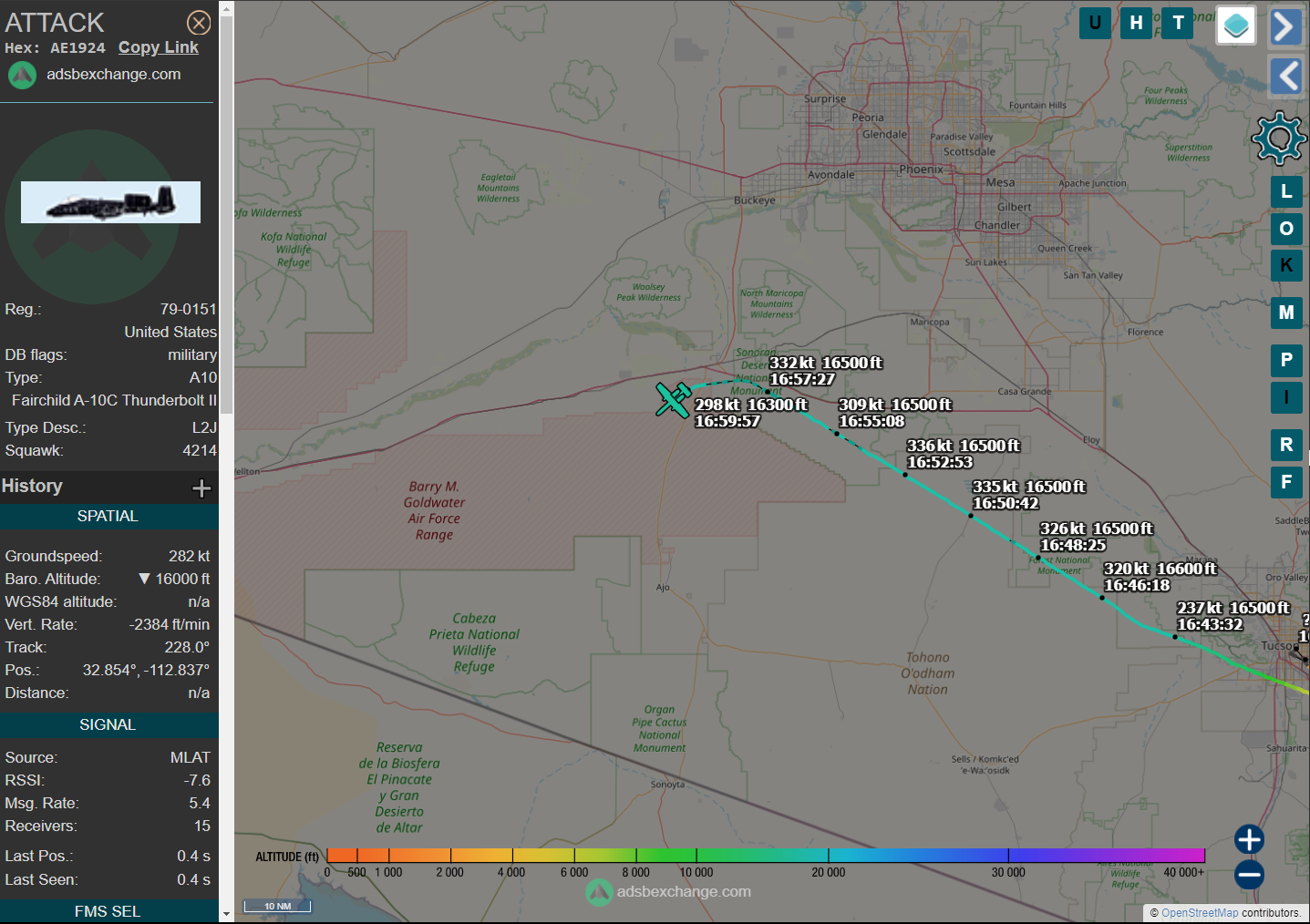This screenshot has height=924, width=1310.
Task: Toggle the K map button
Action: click(1286, 265)
